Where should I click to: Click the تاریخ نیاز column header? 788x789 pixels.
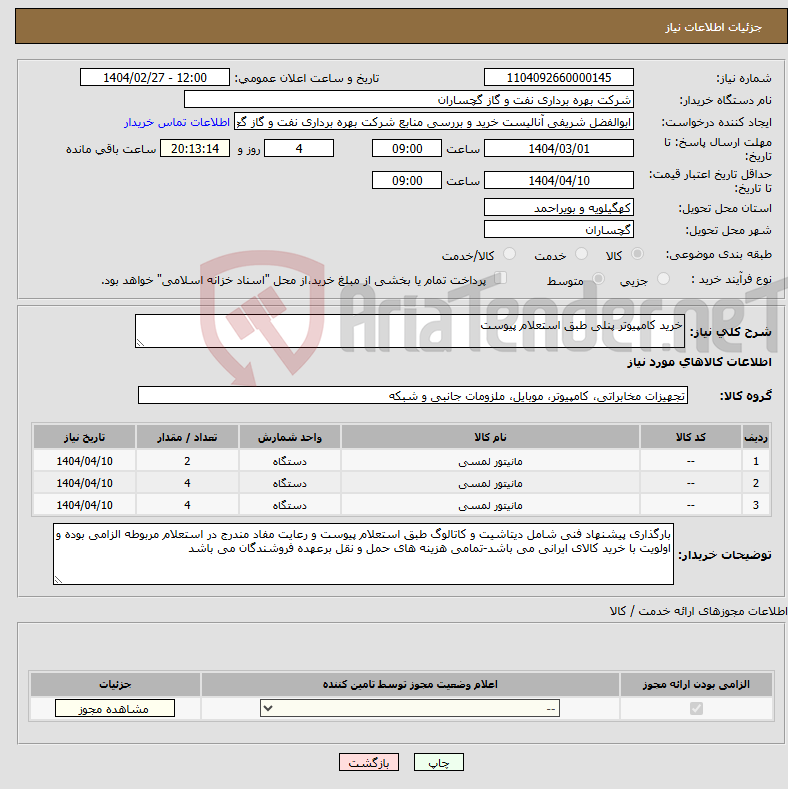[x=85, y=437]
